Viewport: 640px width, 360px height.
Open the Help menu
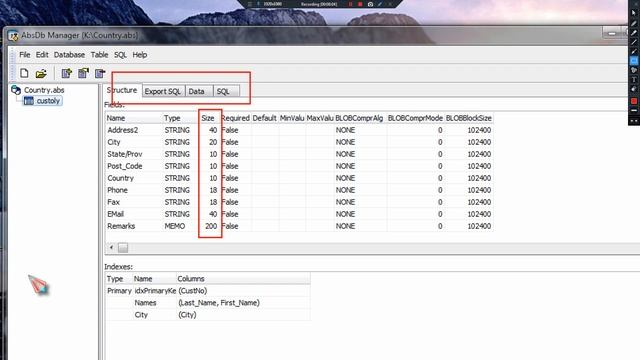[140, 55]
